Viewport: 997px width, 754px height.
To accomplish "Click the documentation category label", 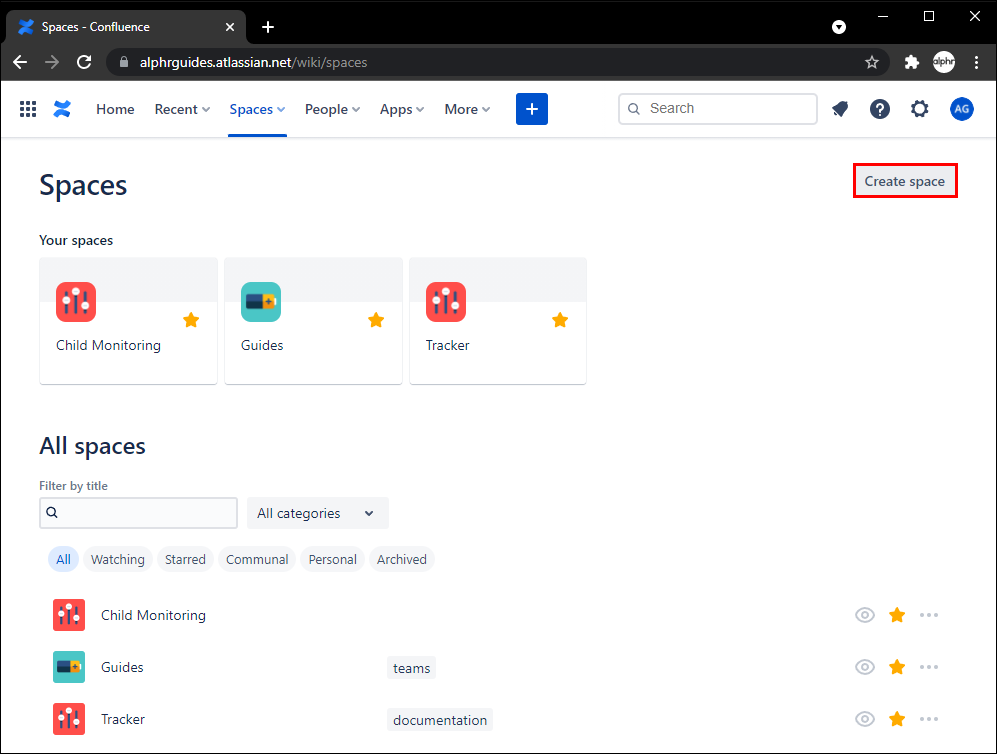I will click(440, 720).
